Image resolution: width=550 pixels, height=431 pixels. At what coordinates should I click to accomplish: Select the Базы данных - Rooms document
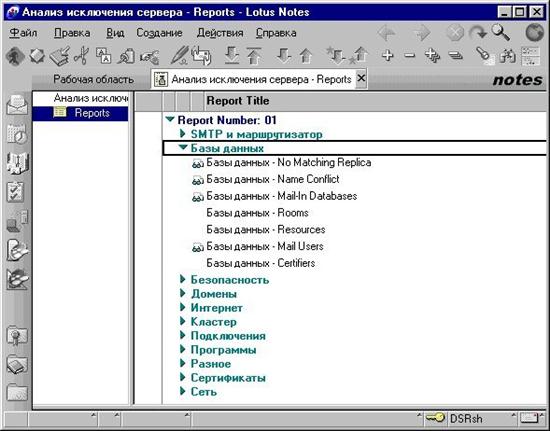click(257, 213)
